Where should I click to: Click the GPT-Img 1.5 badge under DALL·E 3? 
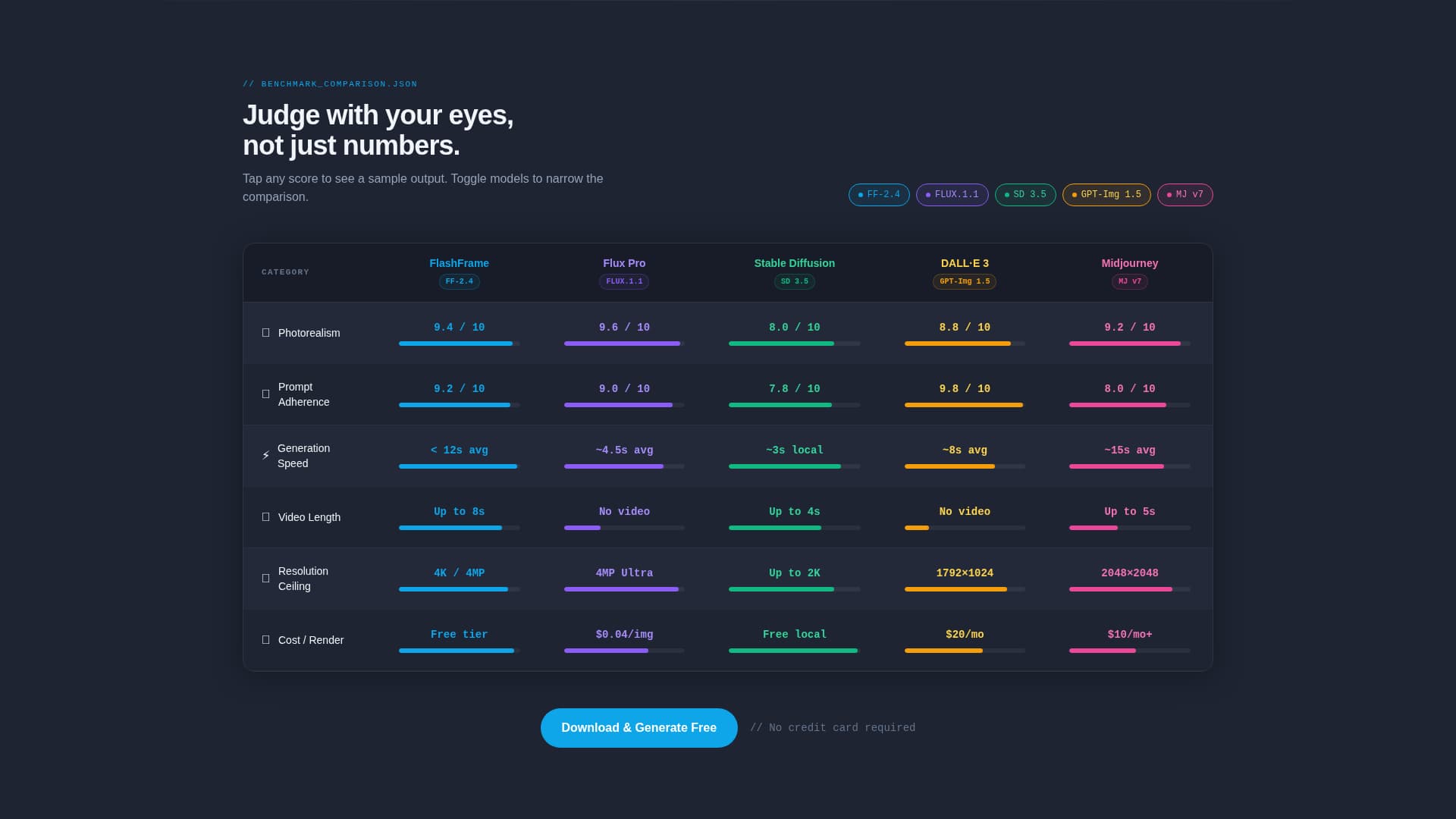click(x=965, y=281)
